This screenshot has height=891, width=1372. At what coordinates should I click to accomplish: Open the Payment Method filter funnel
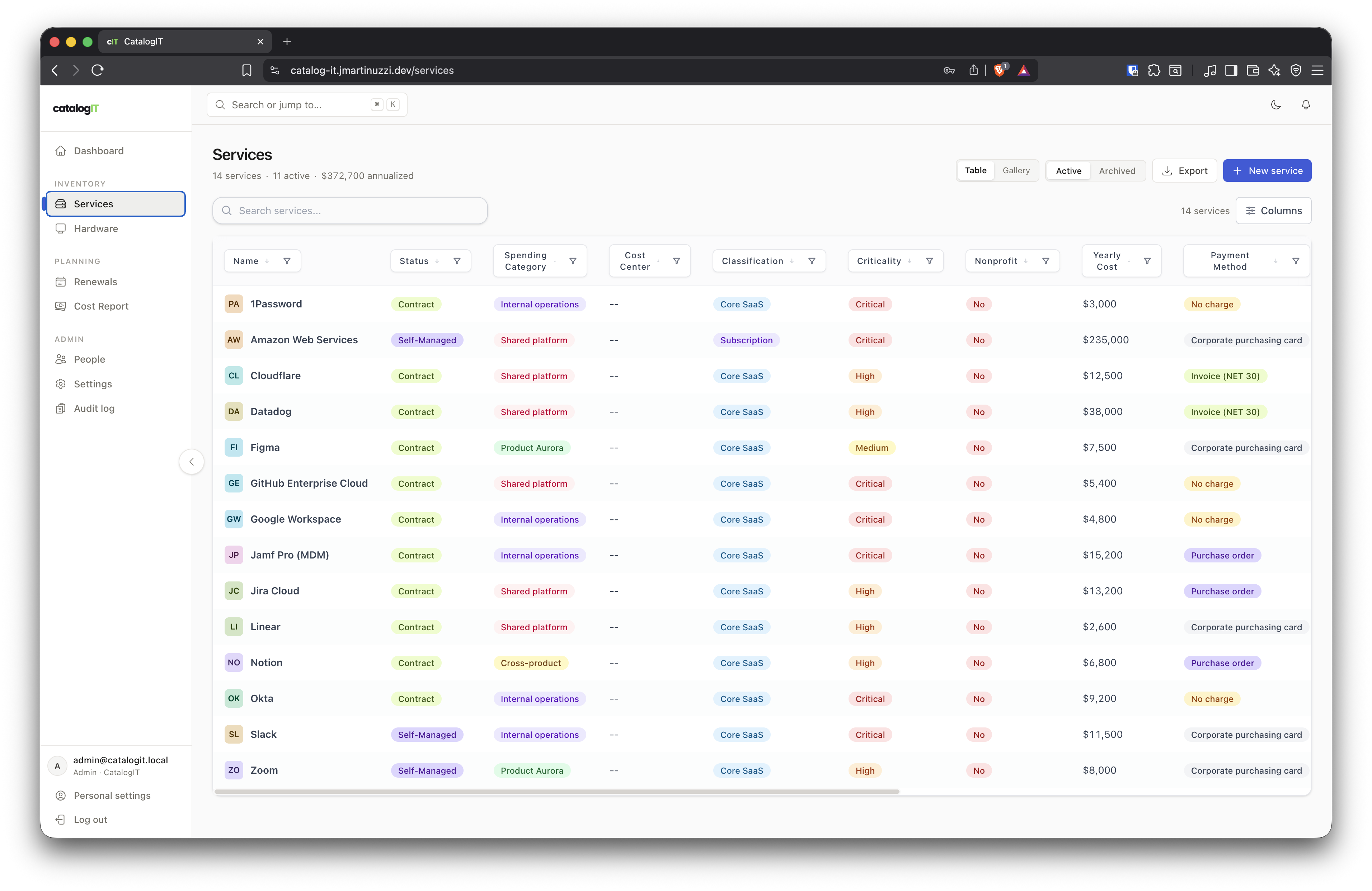click(x=1296, y=261)
